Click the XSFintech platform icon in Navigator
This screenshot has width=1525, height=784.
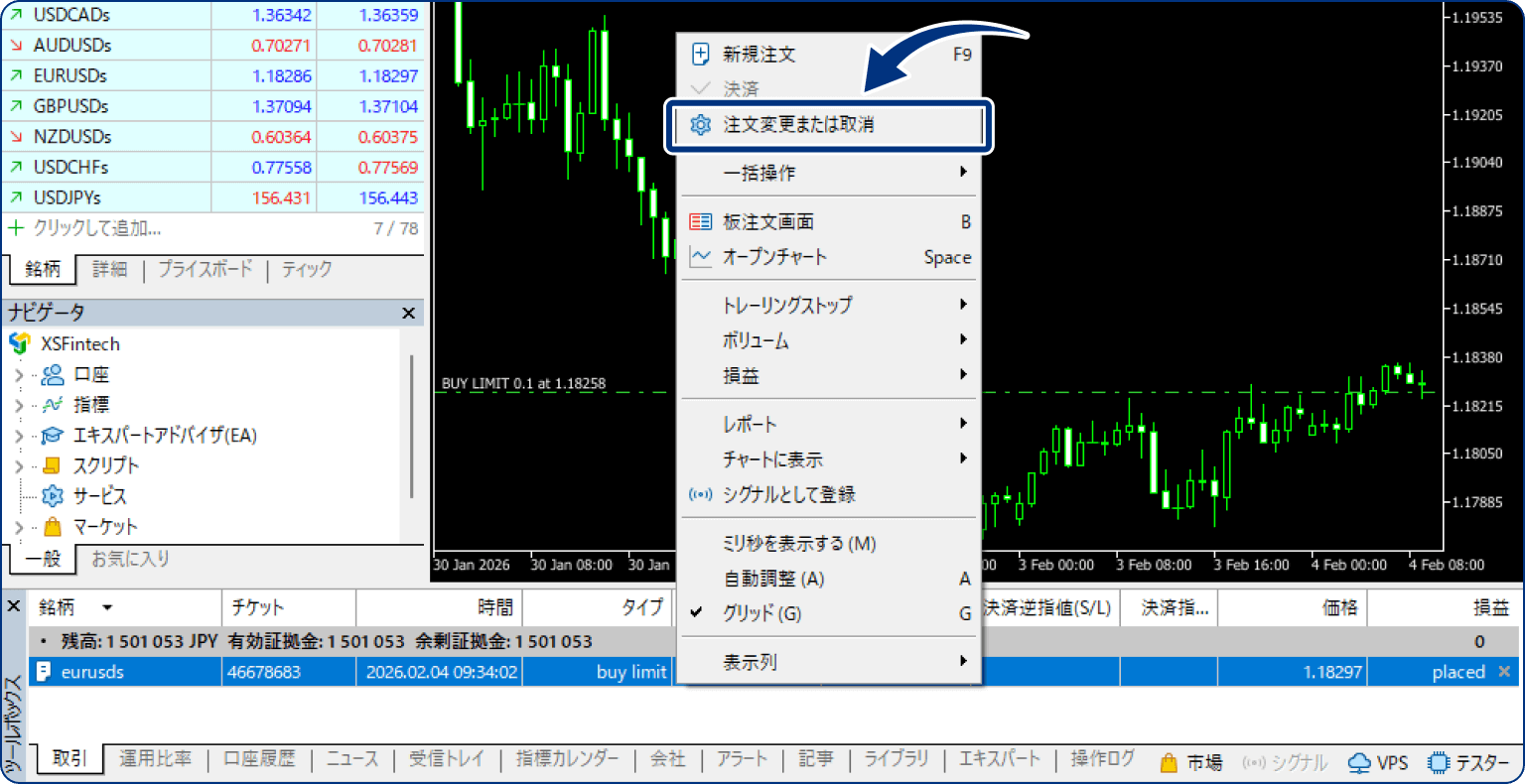coord(18,343)
